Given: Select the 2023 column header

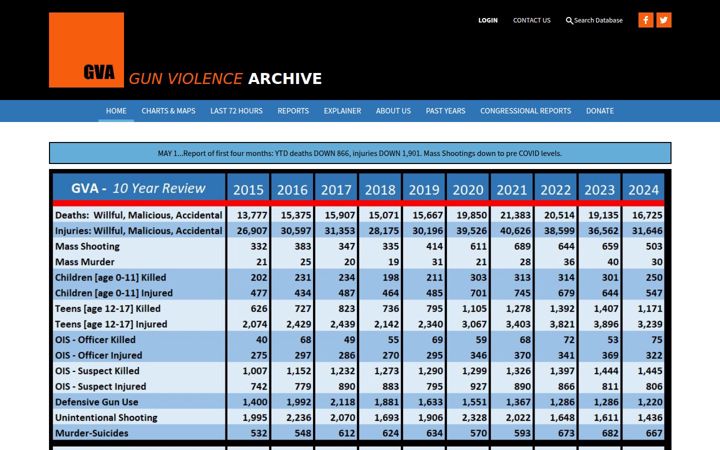Looking at the screenshot, I should point(600,190).
